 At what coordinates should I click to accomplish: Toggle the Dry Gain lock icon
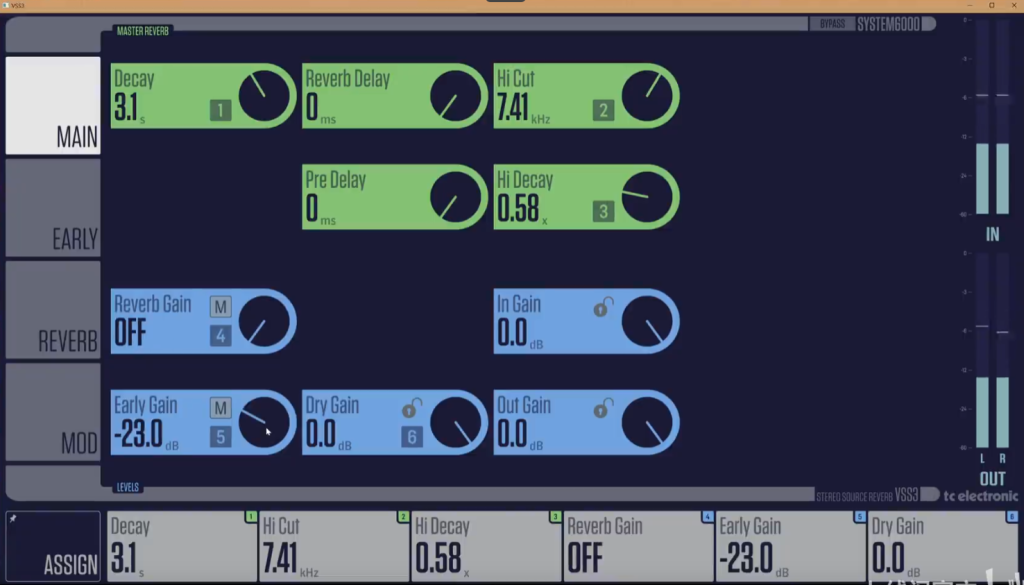[411, 408]
